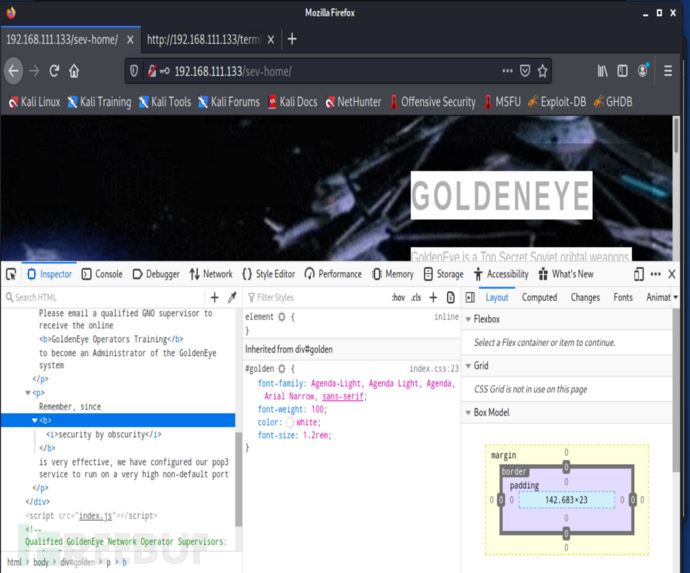The height and width of the screenshot is (573, 690).
Task: Open the Performance tab
Action: coord(333,274)
